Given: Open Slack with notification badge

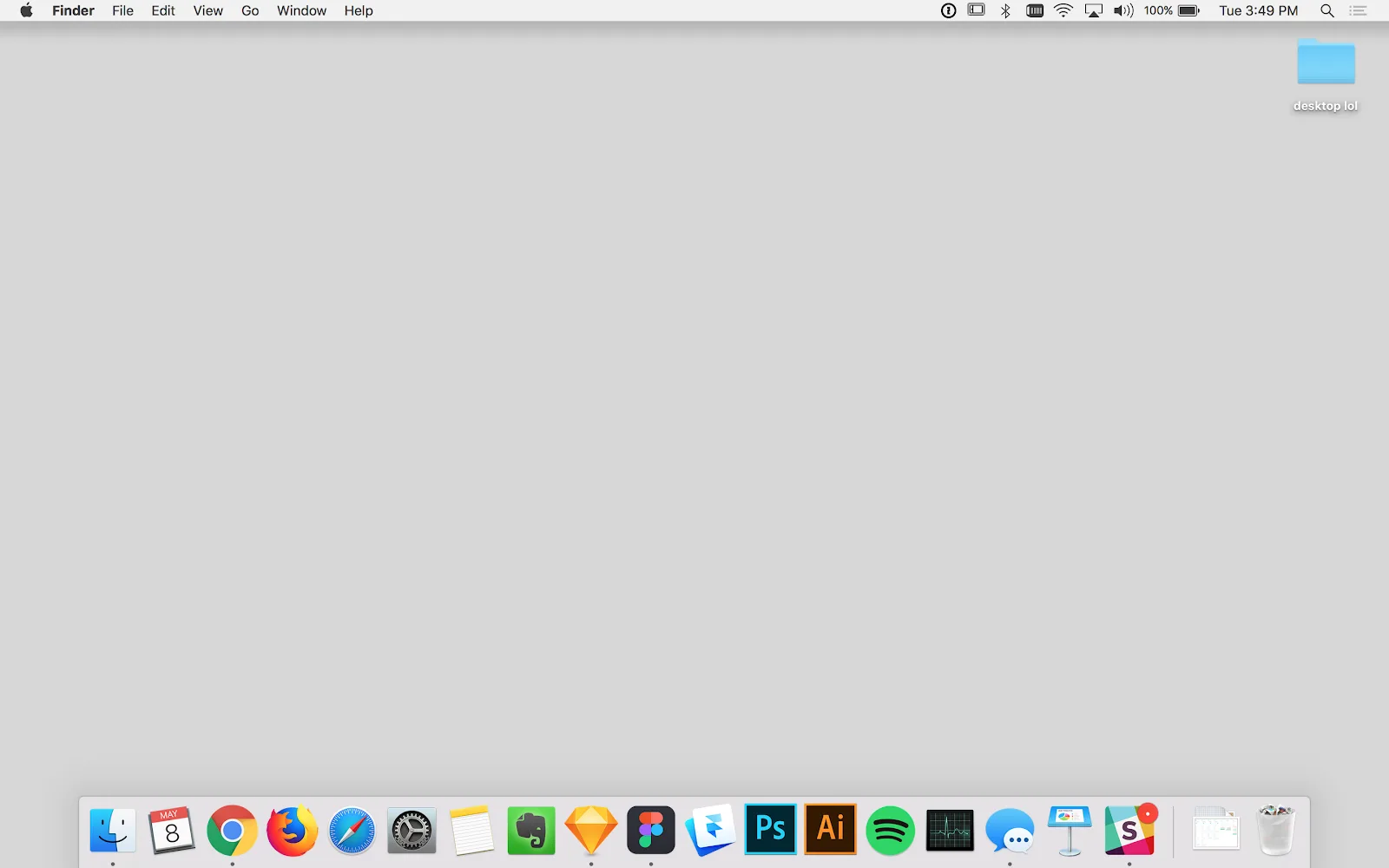Looking at the screenshot, I should (x=1129, y=829).
